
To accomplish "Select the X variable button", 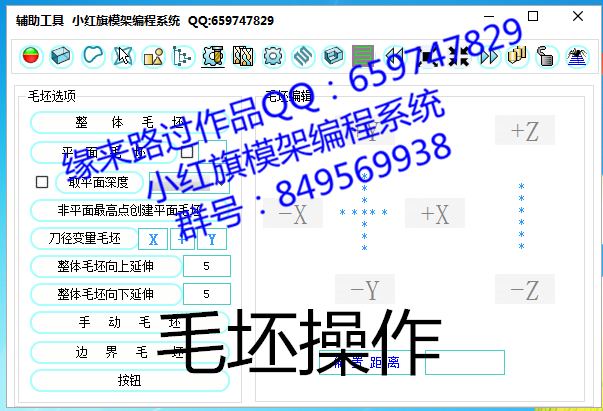I will (153, 239).
